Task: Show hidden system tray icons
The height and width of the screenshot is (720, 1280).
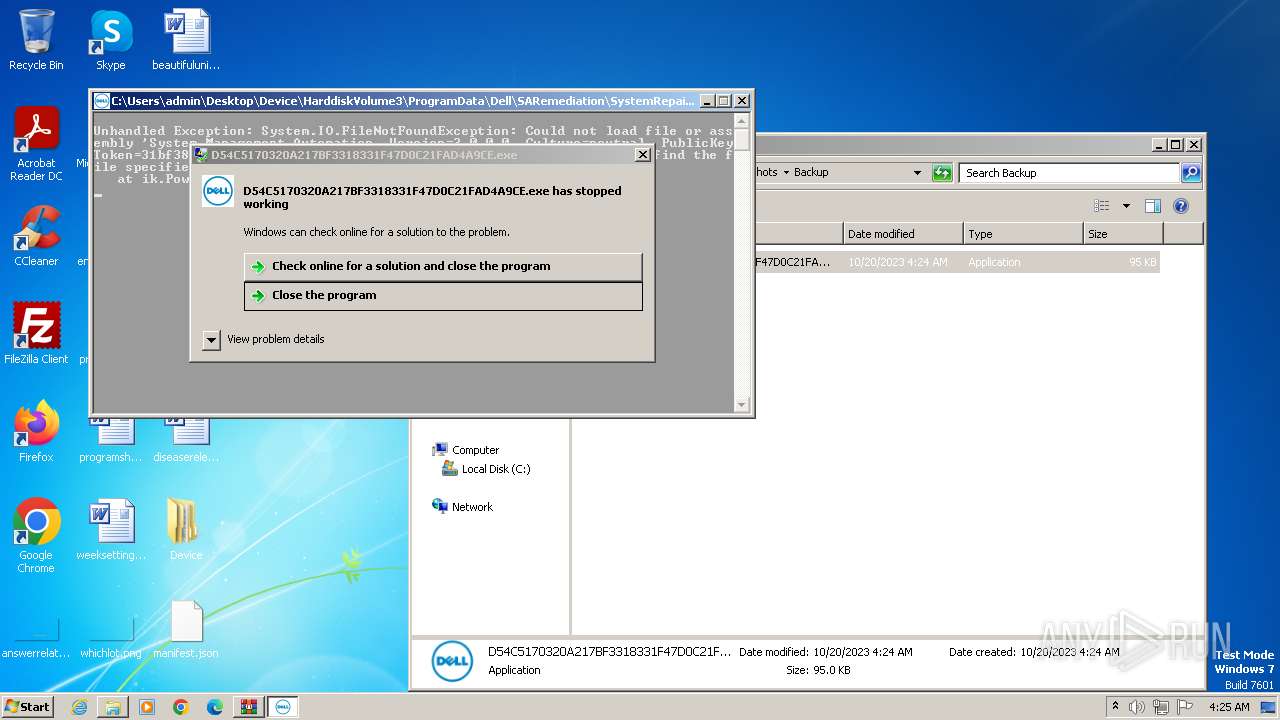Action: click(x=1115, y=707)
